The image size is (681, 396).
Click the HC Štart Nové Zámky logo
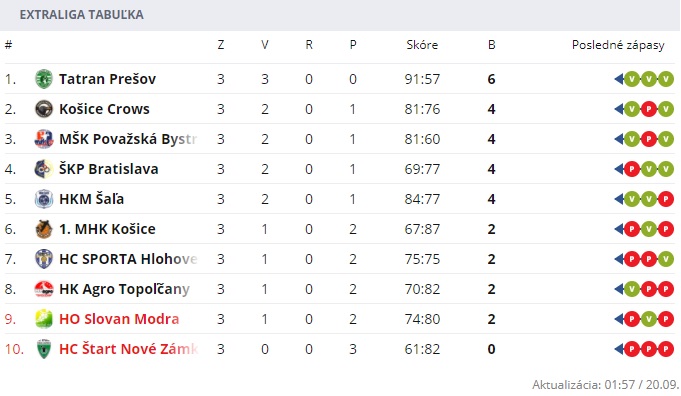(44, 349)
